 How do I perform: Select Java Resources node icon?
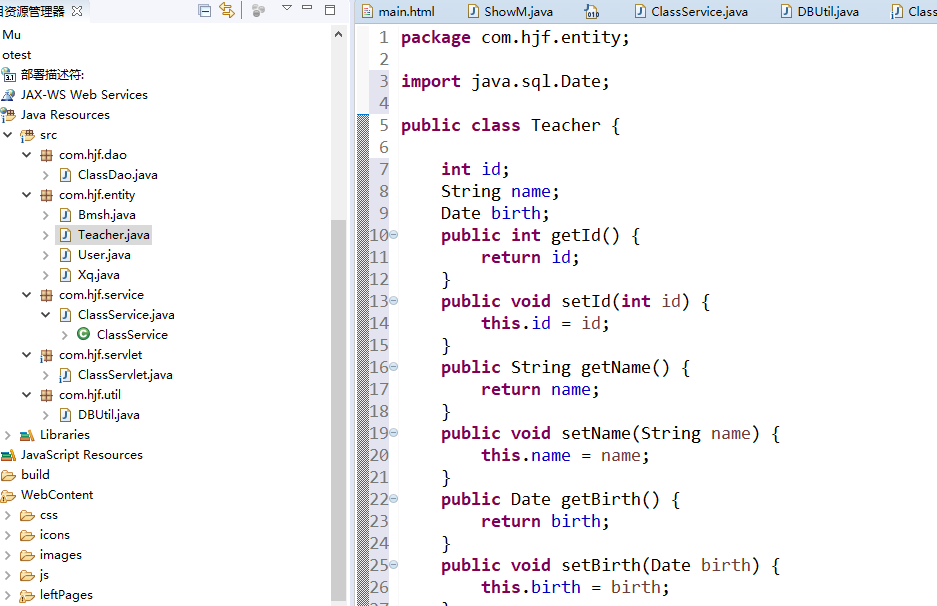(x=8, y=115)
